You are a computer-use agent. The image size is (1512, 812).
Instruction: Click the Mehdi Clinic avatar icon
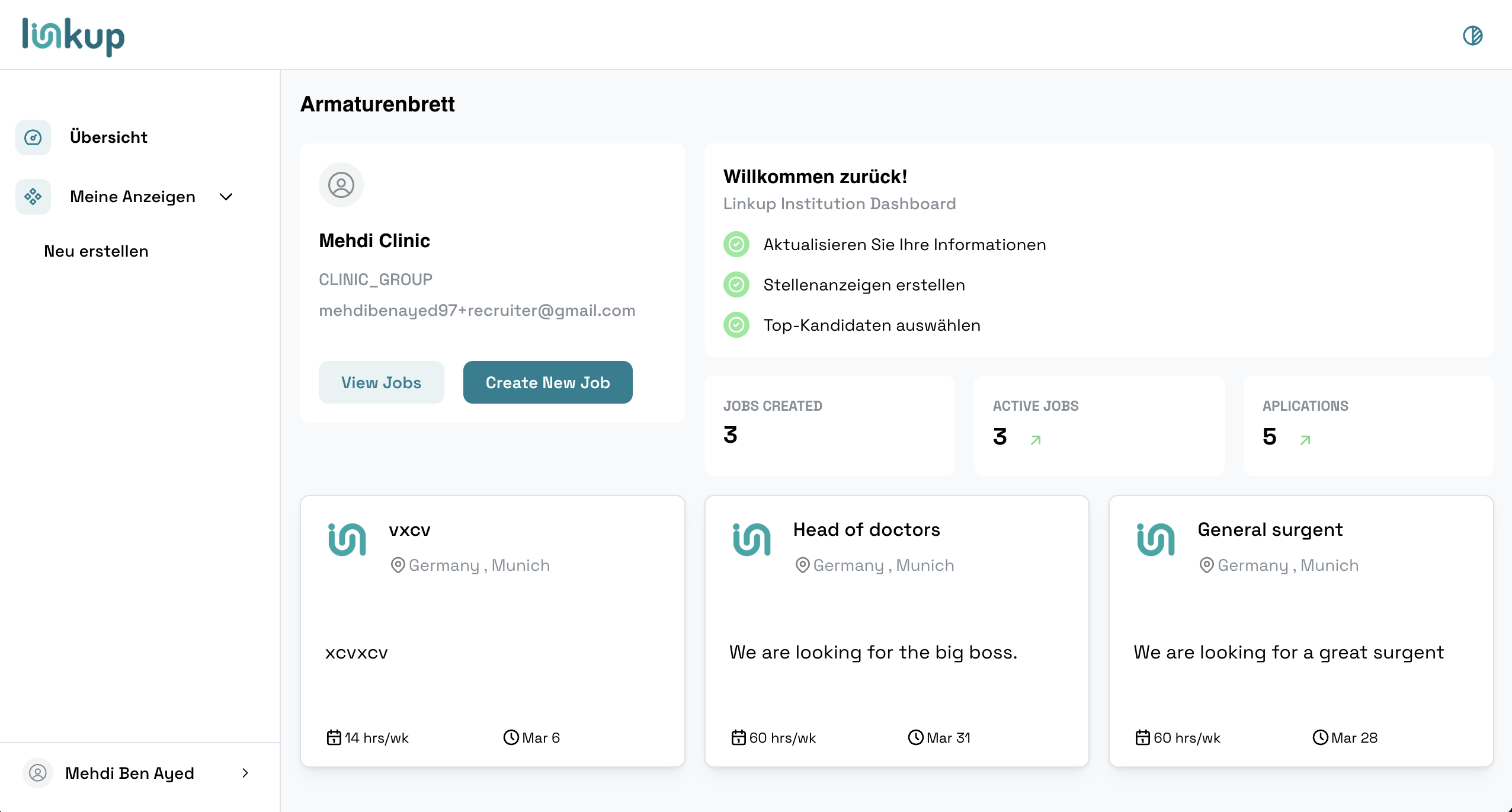tap(341, 184)
